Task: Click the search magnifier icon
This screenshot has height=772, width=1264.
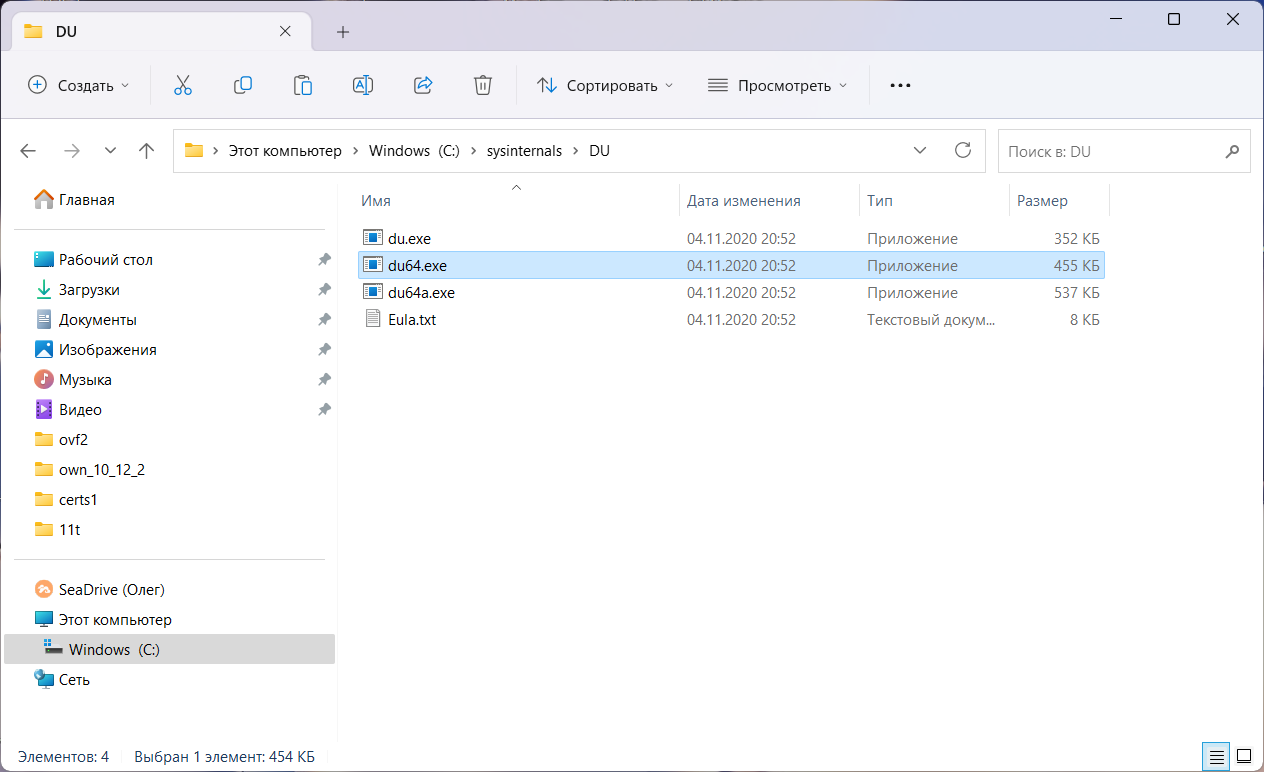Action: (1232, 151)
